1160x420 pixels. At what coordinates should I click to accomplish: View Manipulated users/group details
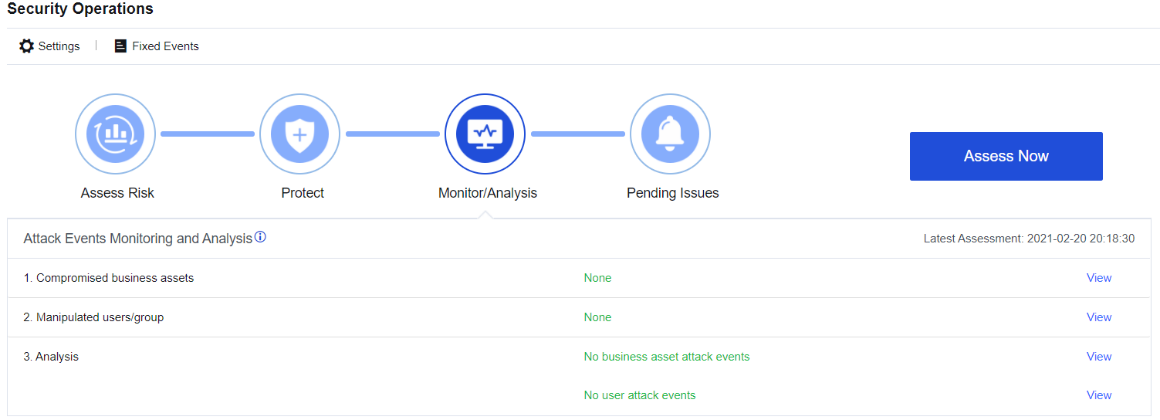click(x=1099, y=317)
